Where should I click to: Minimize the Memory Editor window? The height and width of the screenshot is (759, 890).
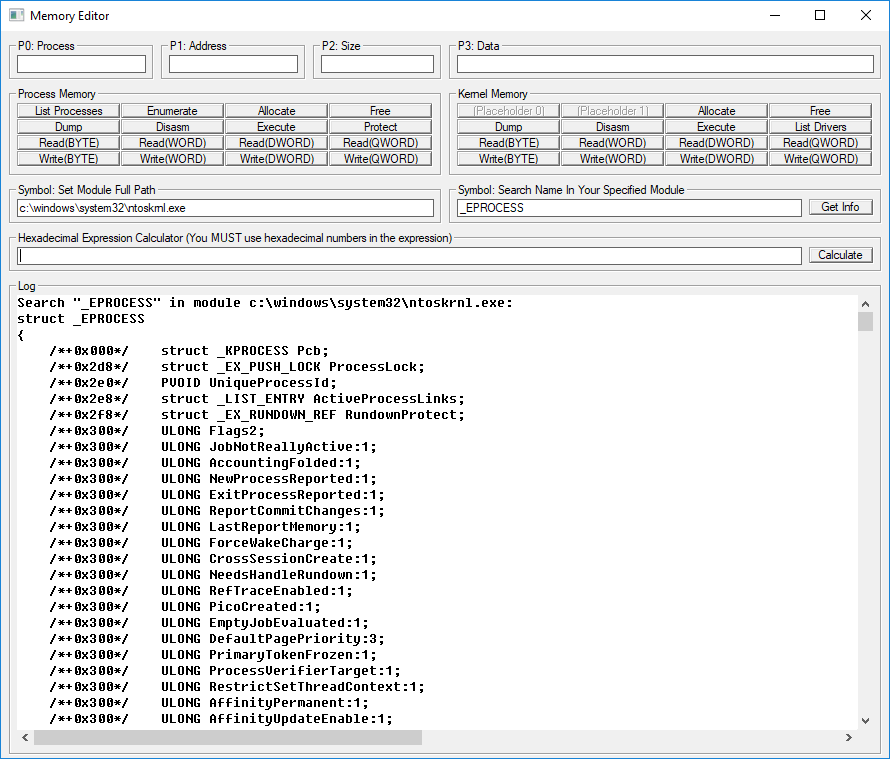point(775,15)
